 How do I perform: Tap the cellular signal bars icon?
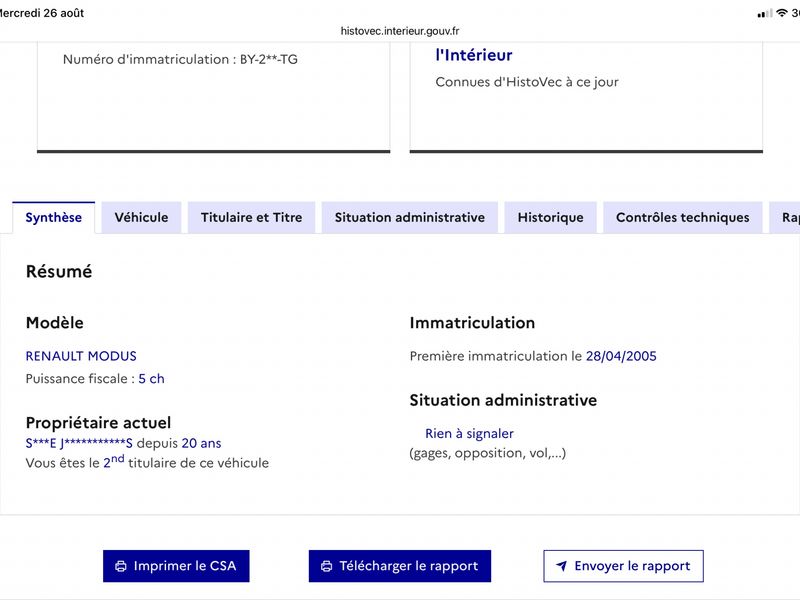coord(764,13)
